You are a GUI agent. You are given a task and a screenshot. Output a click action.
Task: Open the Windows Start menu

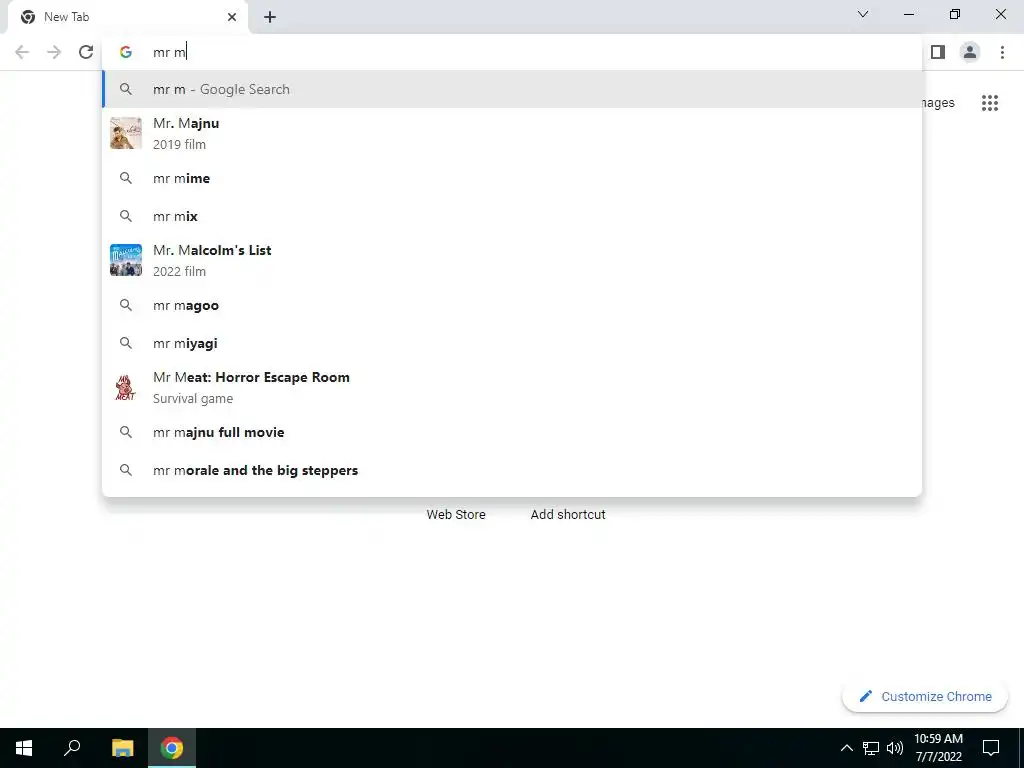[x=24, y=748]
